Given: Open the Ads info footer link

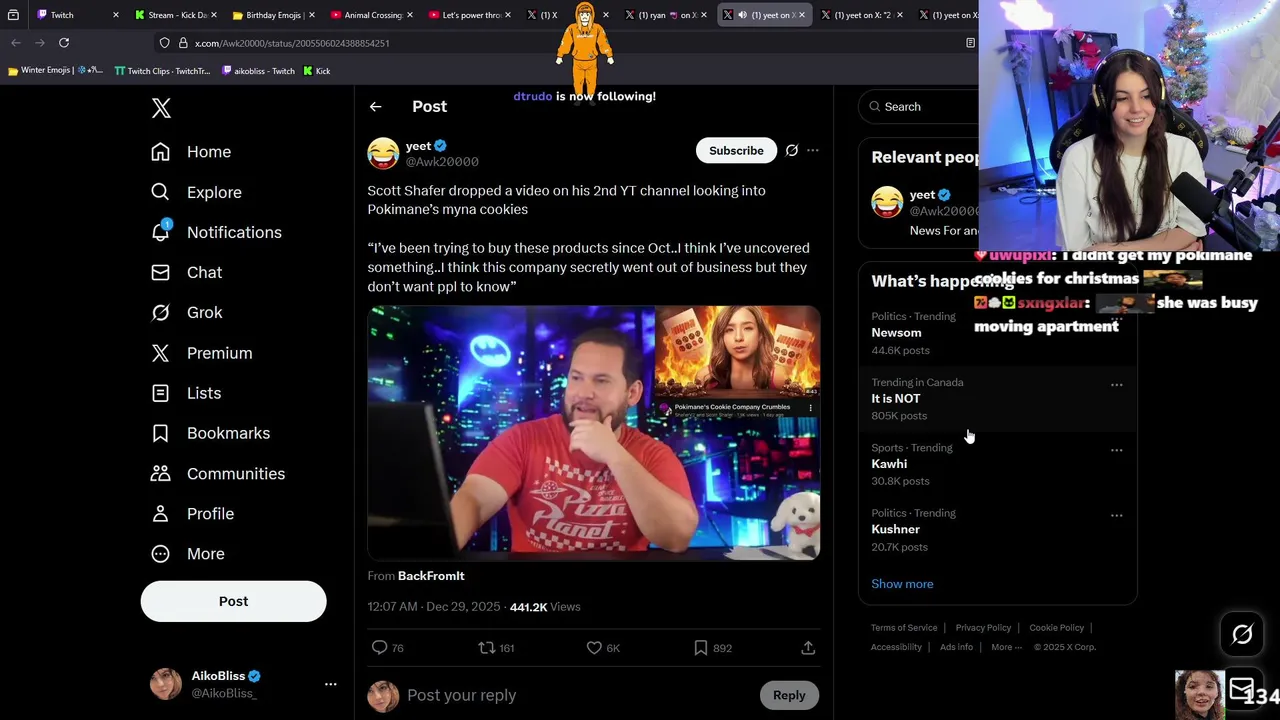Looking at the screenshot, I should (x=956, y=647).
